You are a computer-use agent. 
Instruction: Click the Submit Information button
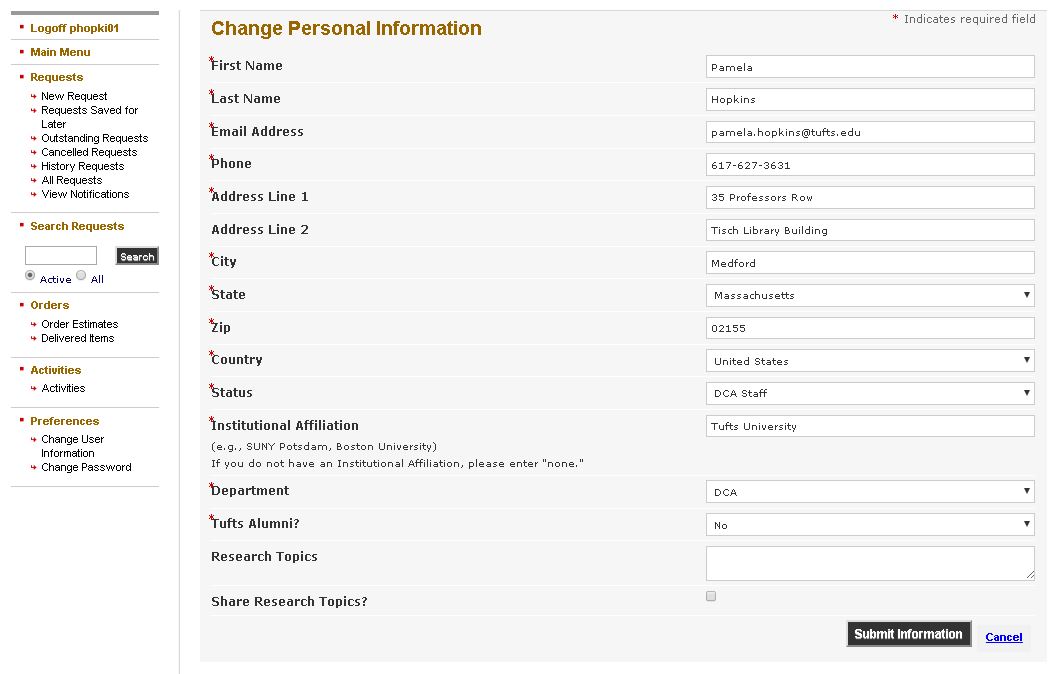[x=908, y=634]
